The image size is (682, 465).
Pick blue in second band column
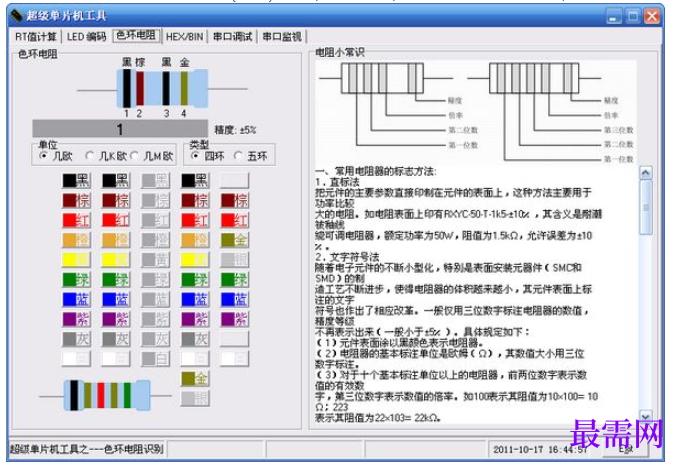click(x=116, y=299)
